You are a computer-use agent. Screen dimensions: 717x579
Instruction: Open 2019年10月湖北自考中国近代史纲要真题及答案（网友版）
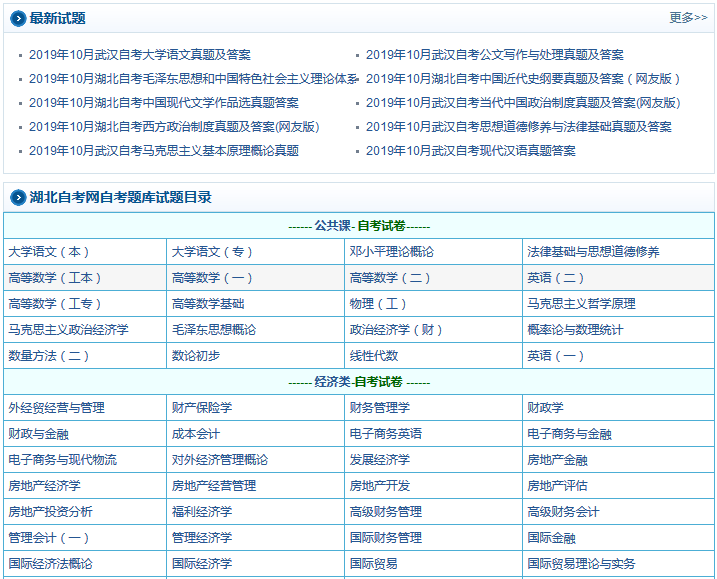[x=523, y=79]
